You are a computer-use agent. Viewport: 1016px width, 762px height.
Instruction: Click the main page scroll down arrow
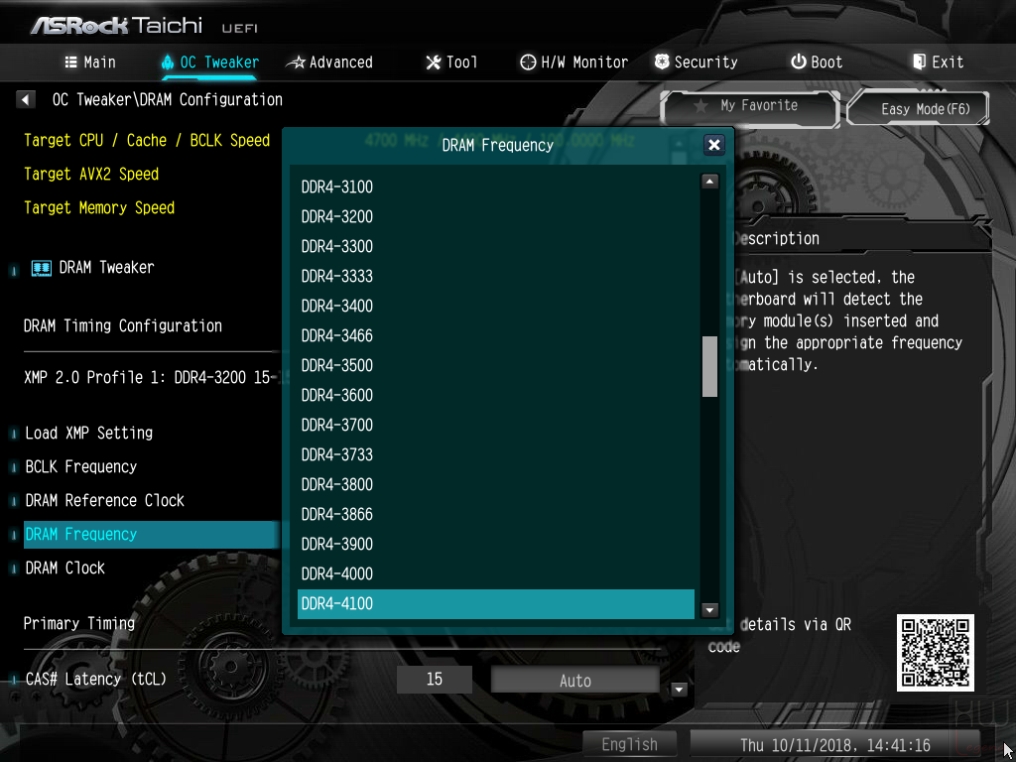coord(678,689)
